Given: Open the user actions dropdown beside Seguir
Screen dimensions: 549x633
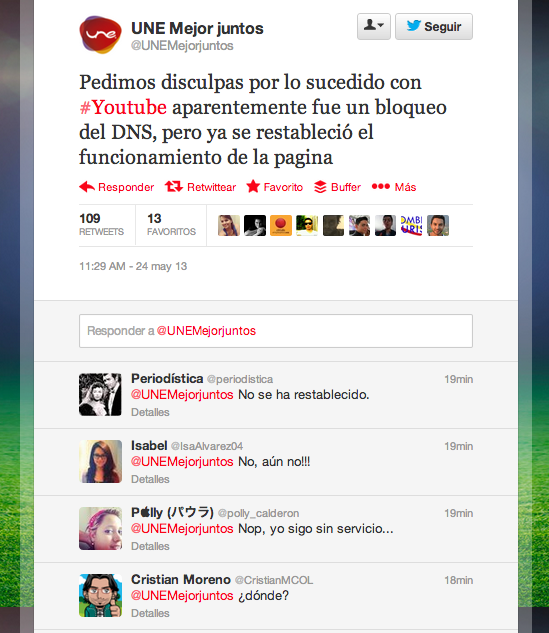Looking at the screenshot, I should pyautogui.click(x=373, y=26).
